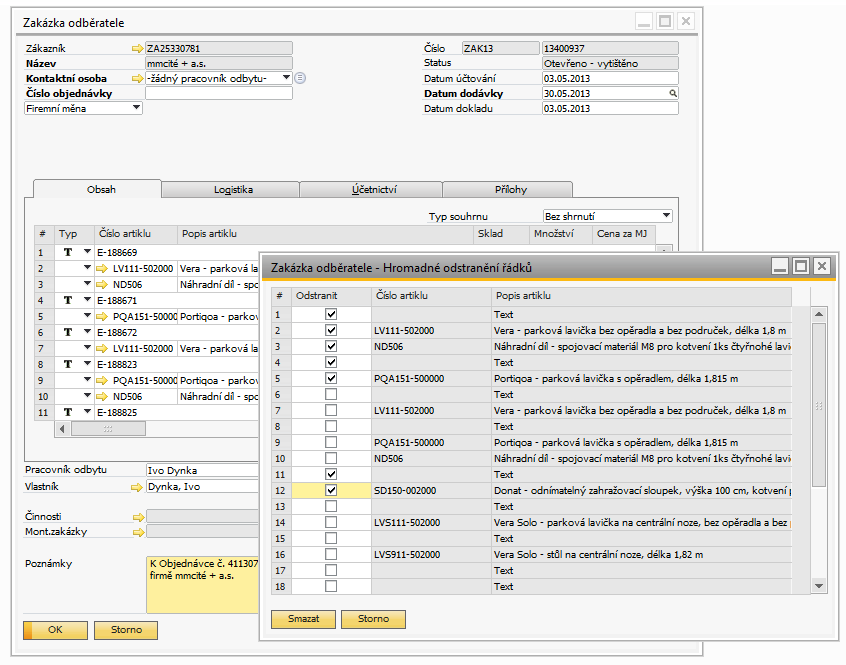Follow link arrow for ND506 in row 10

pos(102,397)
